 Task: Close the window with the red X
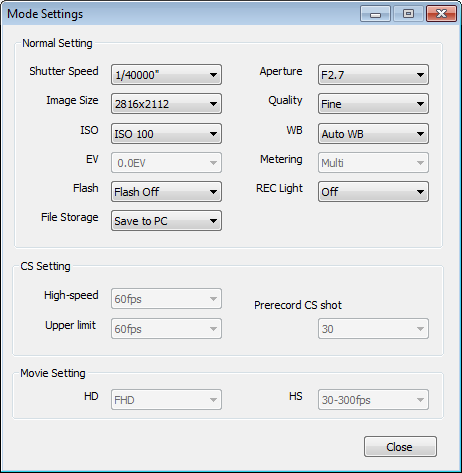point(441,14)
